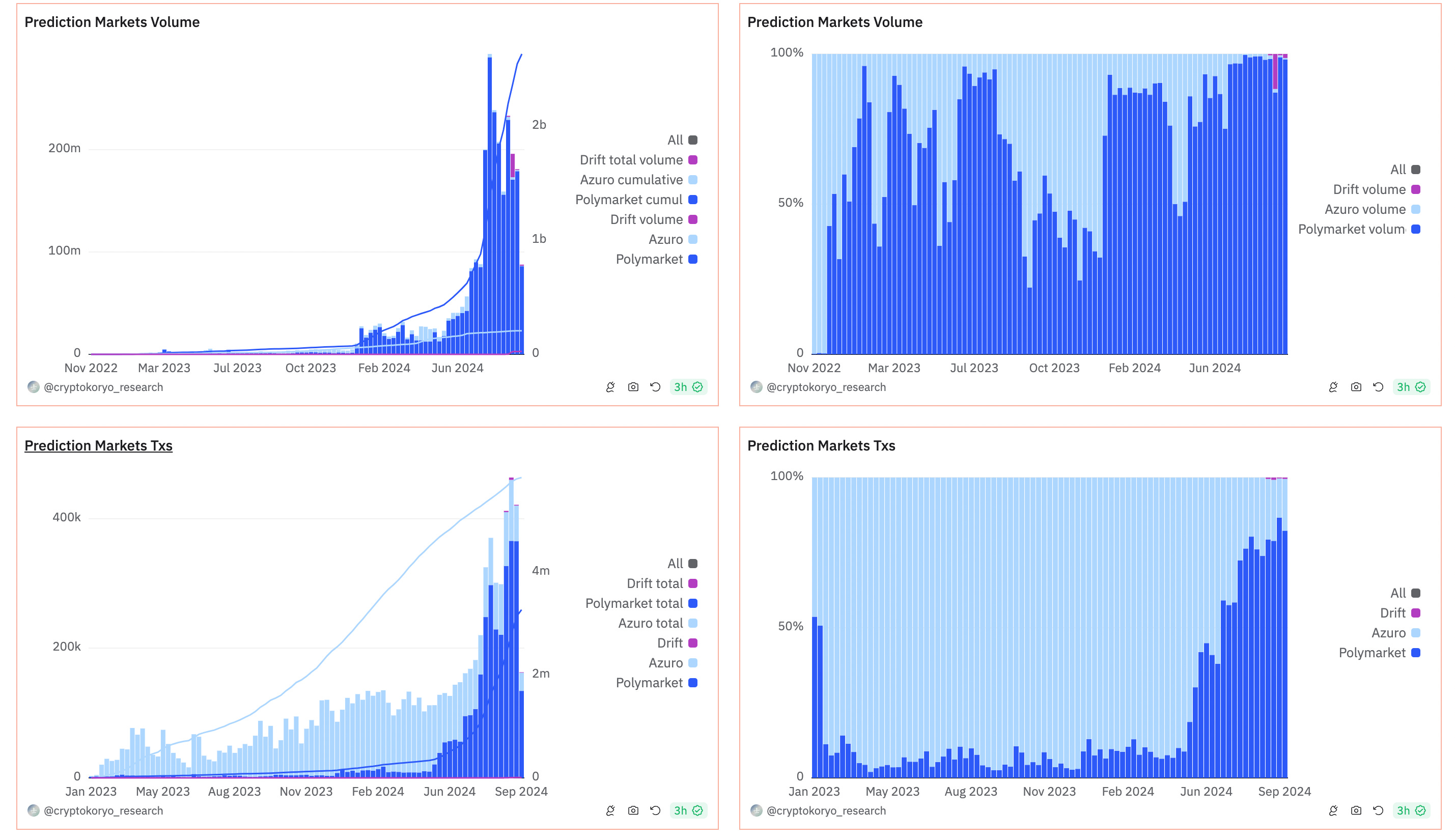Screen dimensions: 1455x840
Task: Click the @cryptokoryo_research avatar under the bottom-right chart
Action: coord(756,810)
